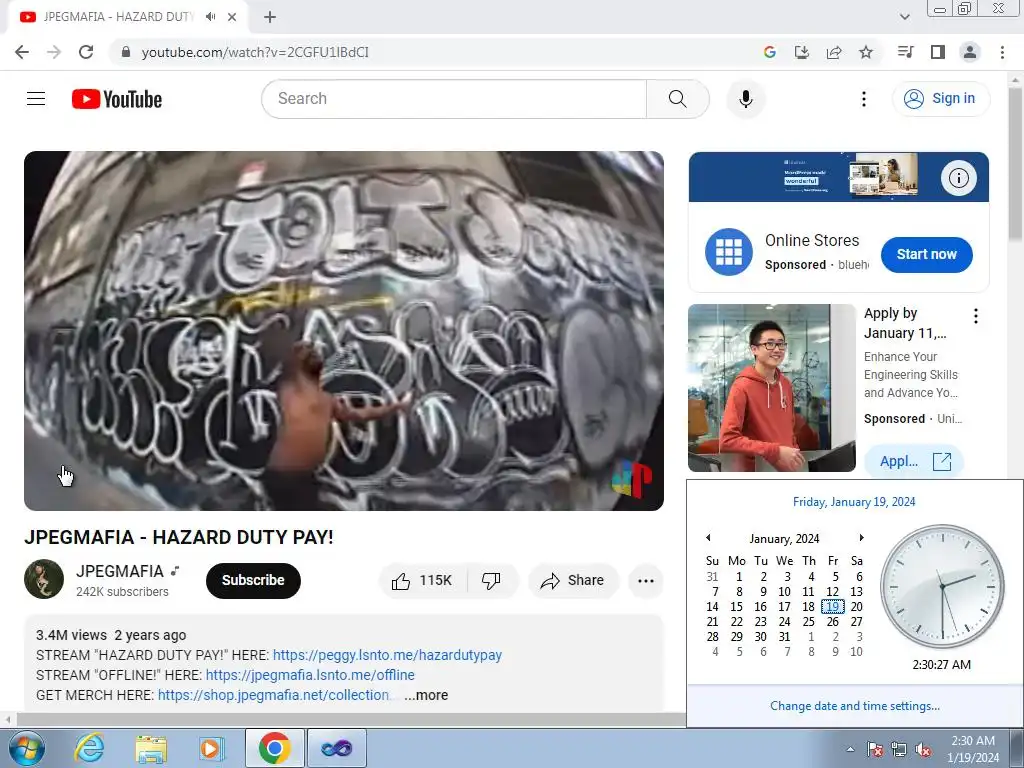The image size is (1024, 768).
Task: Share this page via address bar icon
Action: click(834, 52)
